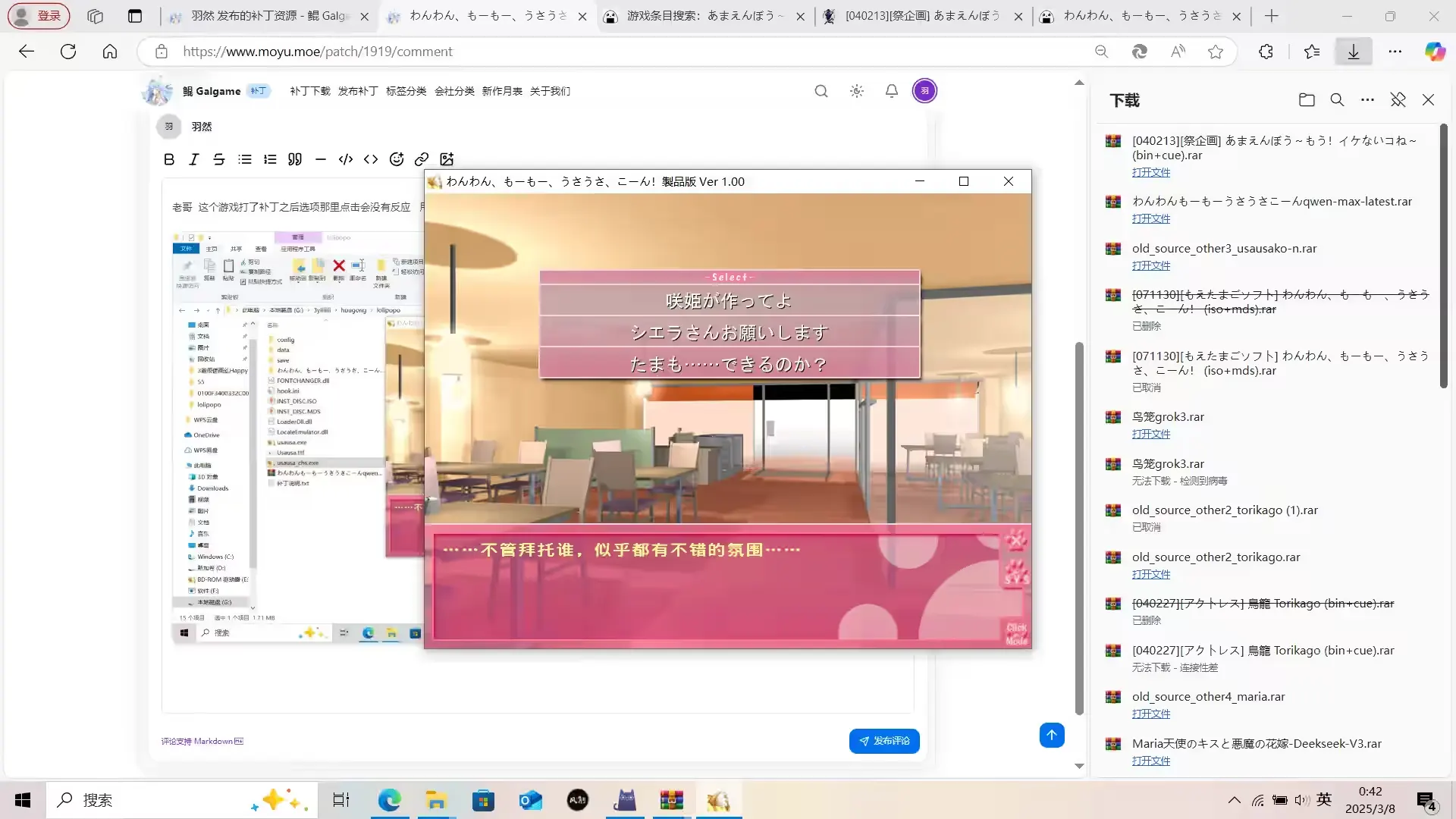Choose game option 咲姫が作ってよ

click(730, 301)
